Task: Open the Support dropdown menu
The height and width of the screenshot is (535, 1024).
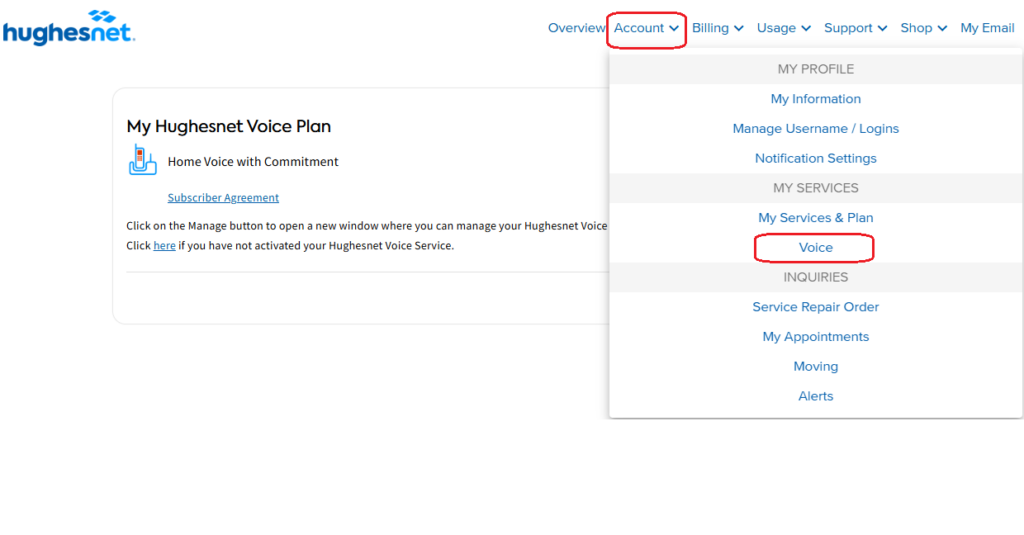Action: (x=855, y=28)
